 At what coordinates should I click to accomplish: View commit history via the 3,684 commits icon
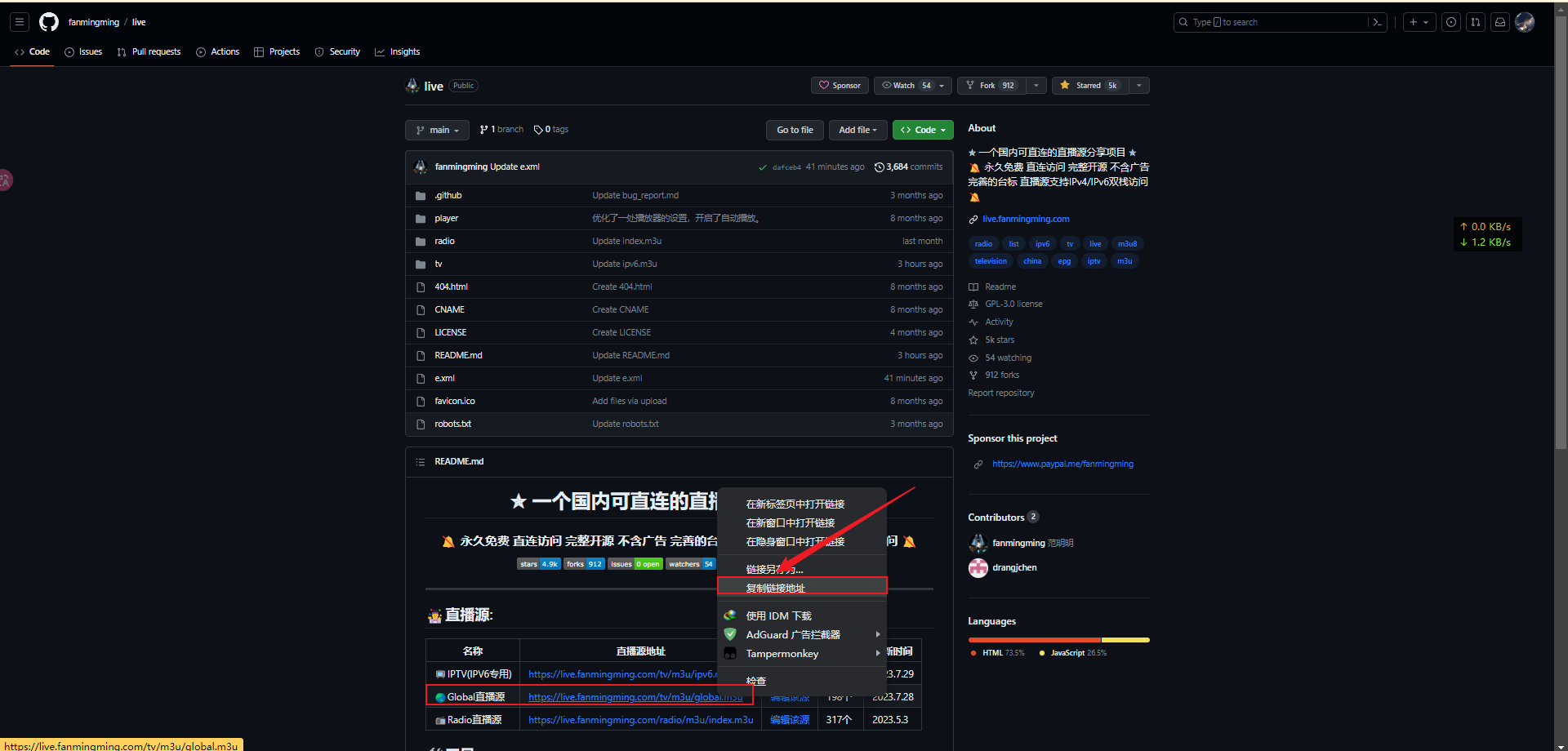click(880, 167)
